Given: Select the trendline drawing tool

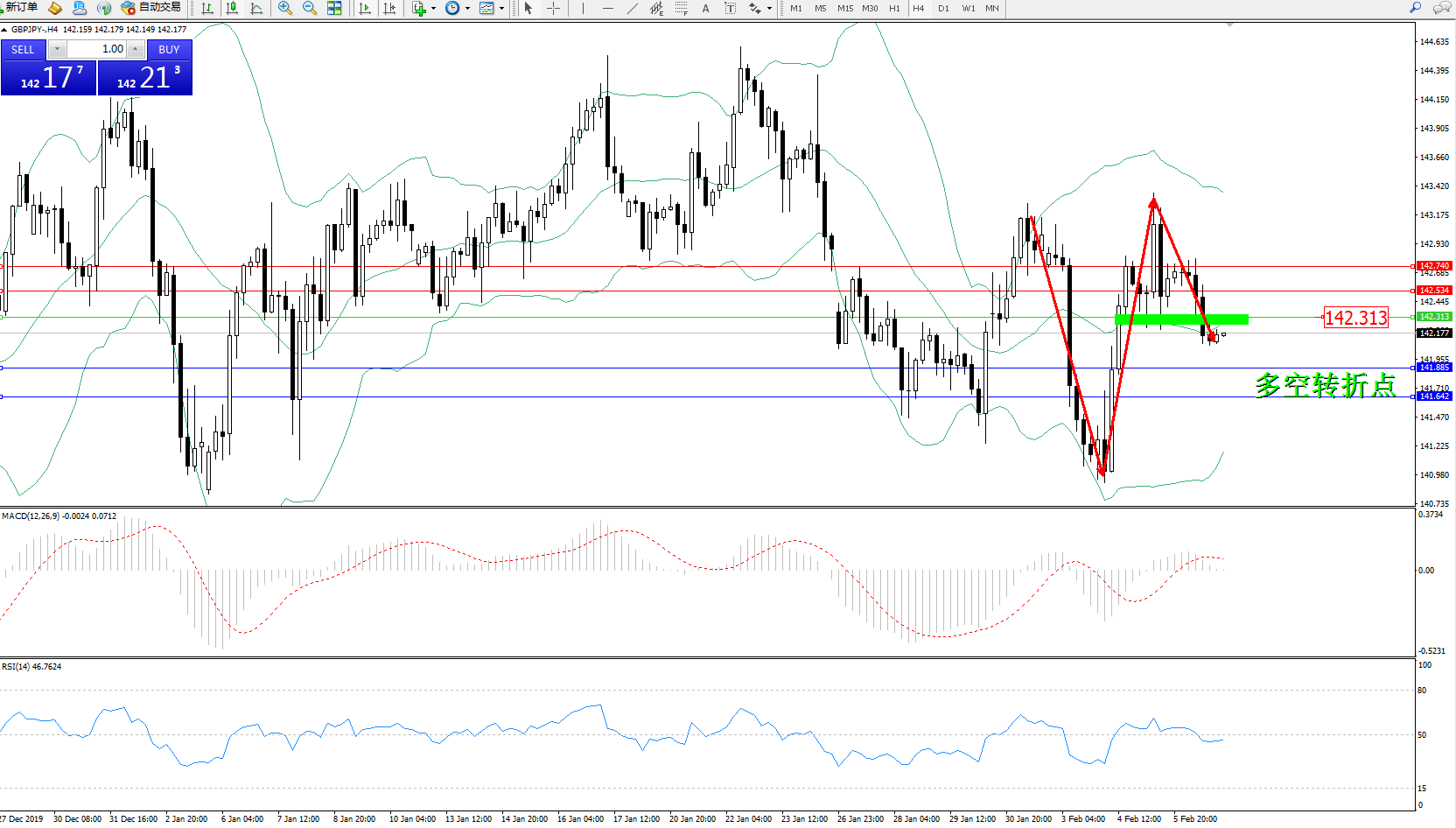Looking at the screenshot, I should point(633,8).
